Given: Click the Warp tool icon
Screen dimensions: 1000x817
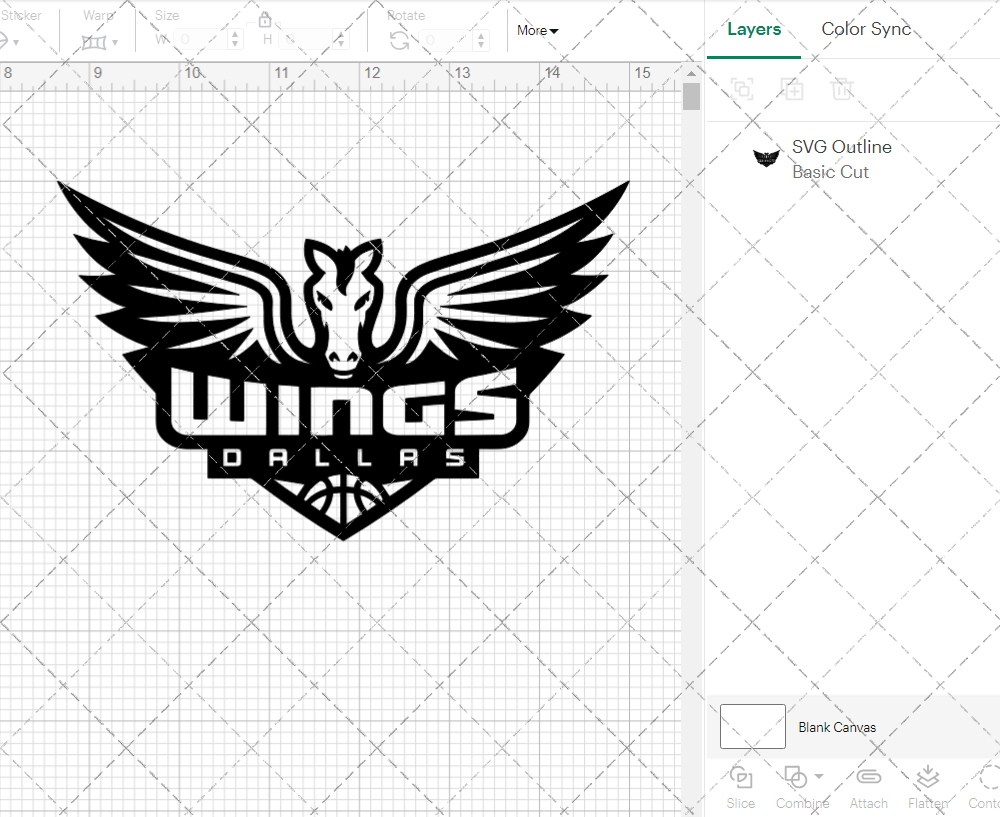Looking at the screenshot, I should point(96,42).
